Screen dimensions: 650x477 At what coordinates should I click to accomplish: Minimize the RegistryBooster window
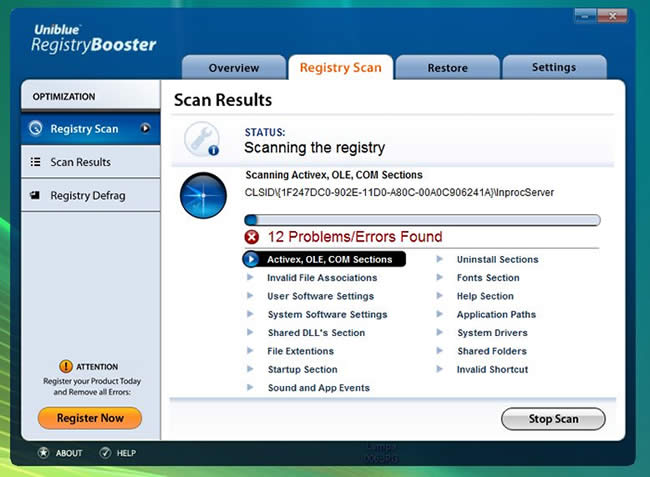pos(585,16)
